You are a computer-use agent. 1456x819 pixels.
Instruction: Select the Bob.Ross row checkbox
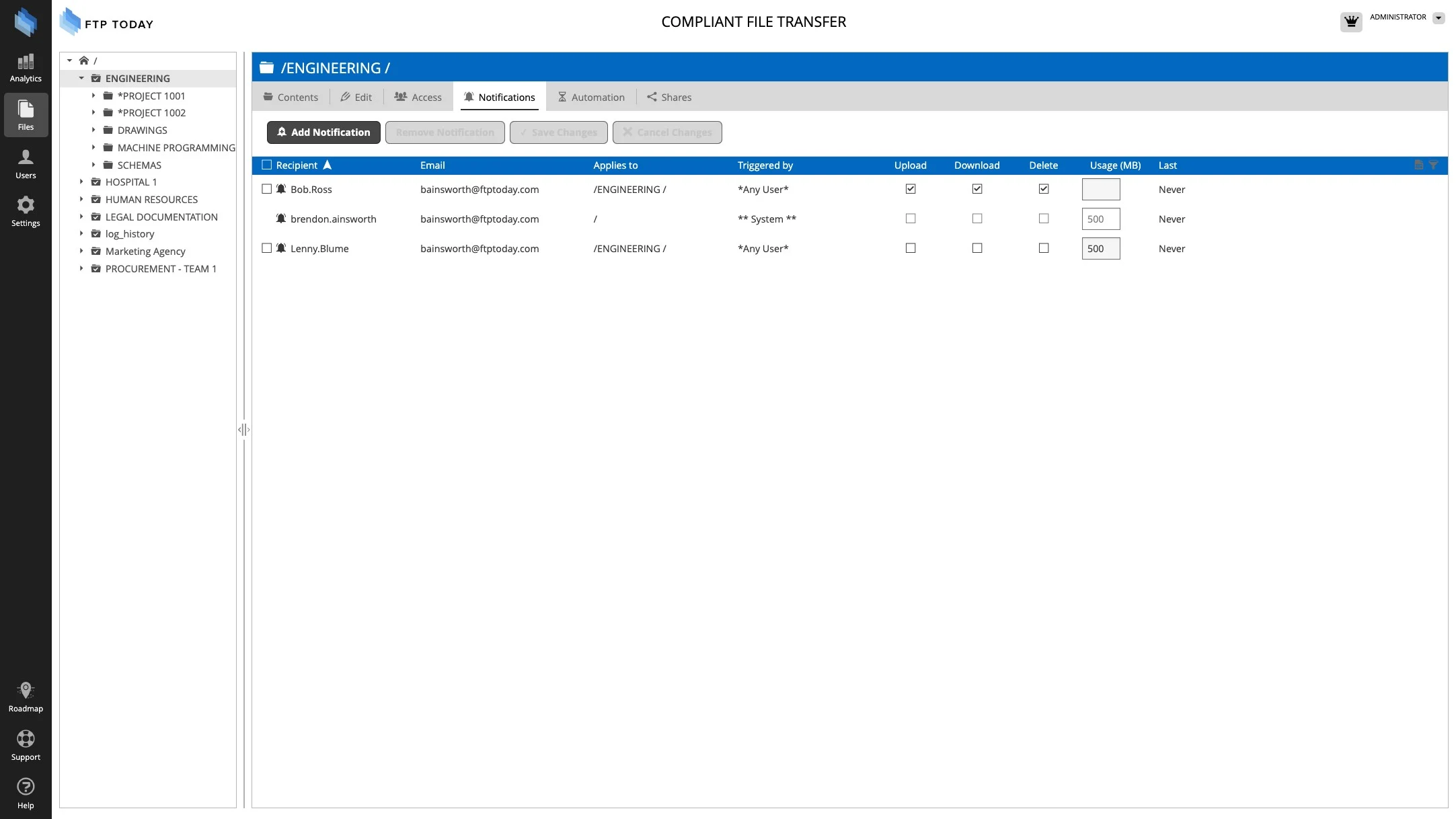click(266, 189)
